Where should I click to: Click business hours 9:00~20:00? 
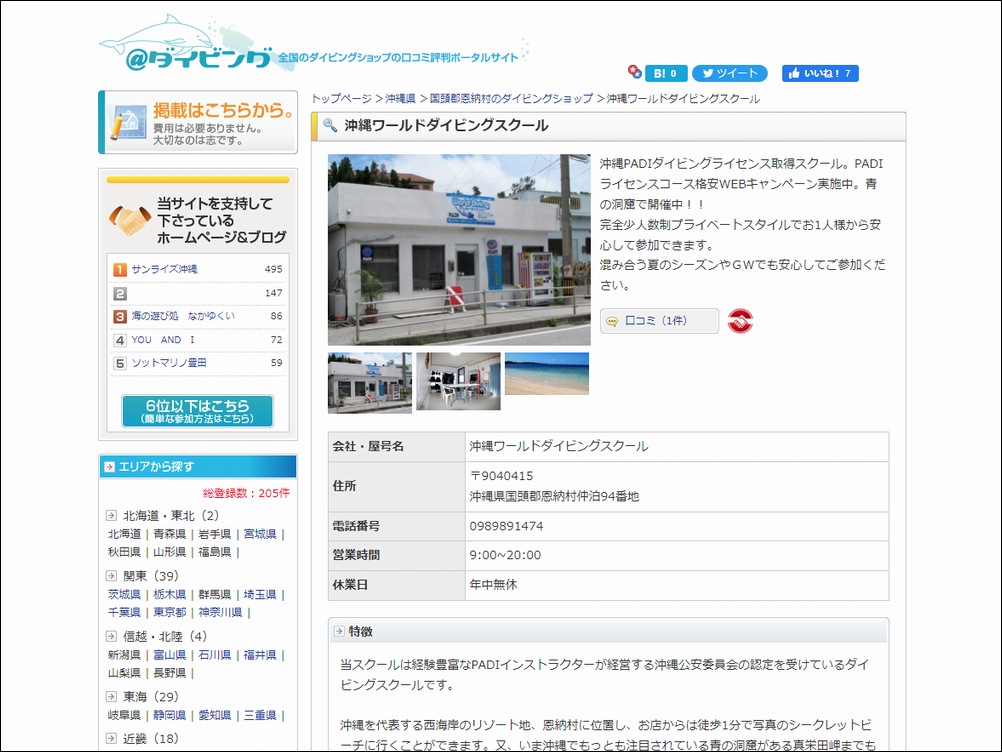(x=505, y=555)
